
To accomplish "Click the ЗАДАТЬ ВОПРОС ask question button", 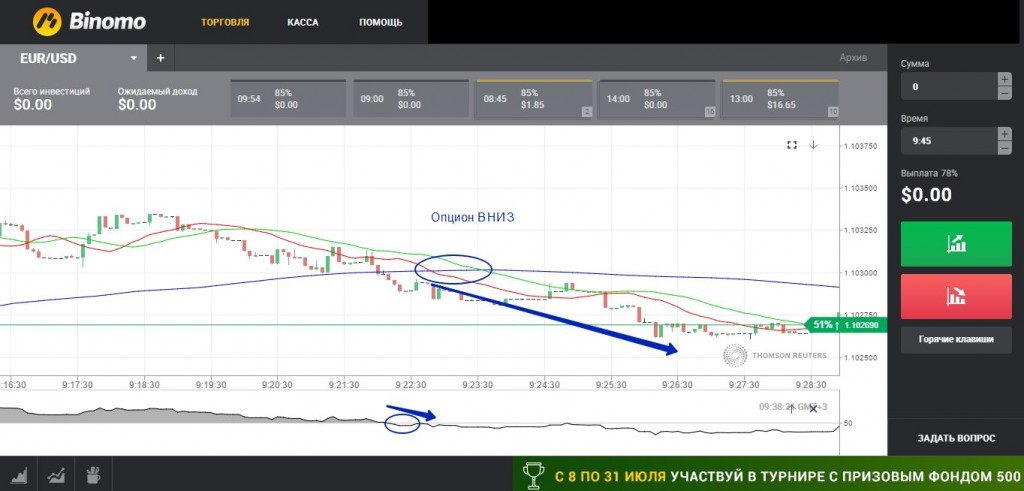I will pos(956,438).
